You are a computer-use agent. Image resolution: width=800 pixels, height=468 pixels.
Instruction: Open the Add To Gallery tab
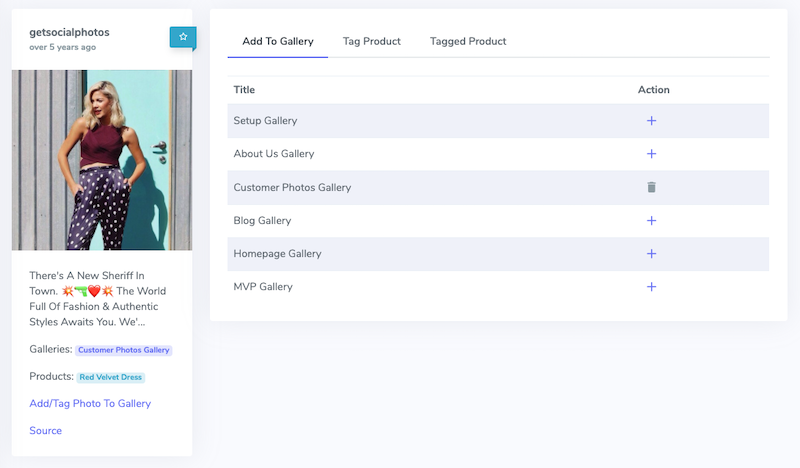(278, 41)
